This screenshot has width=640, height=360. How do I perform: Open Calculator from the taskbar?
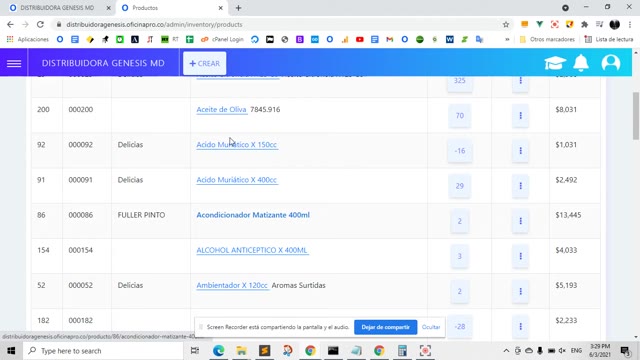tap(402, 351)
